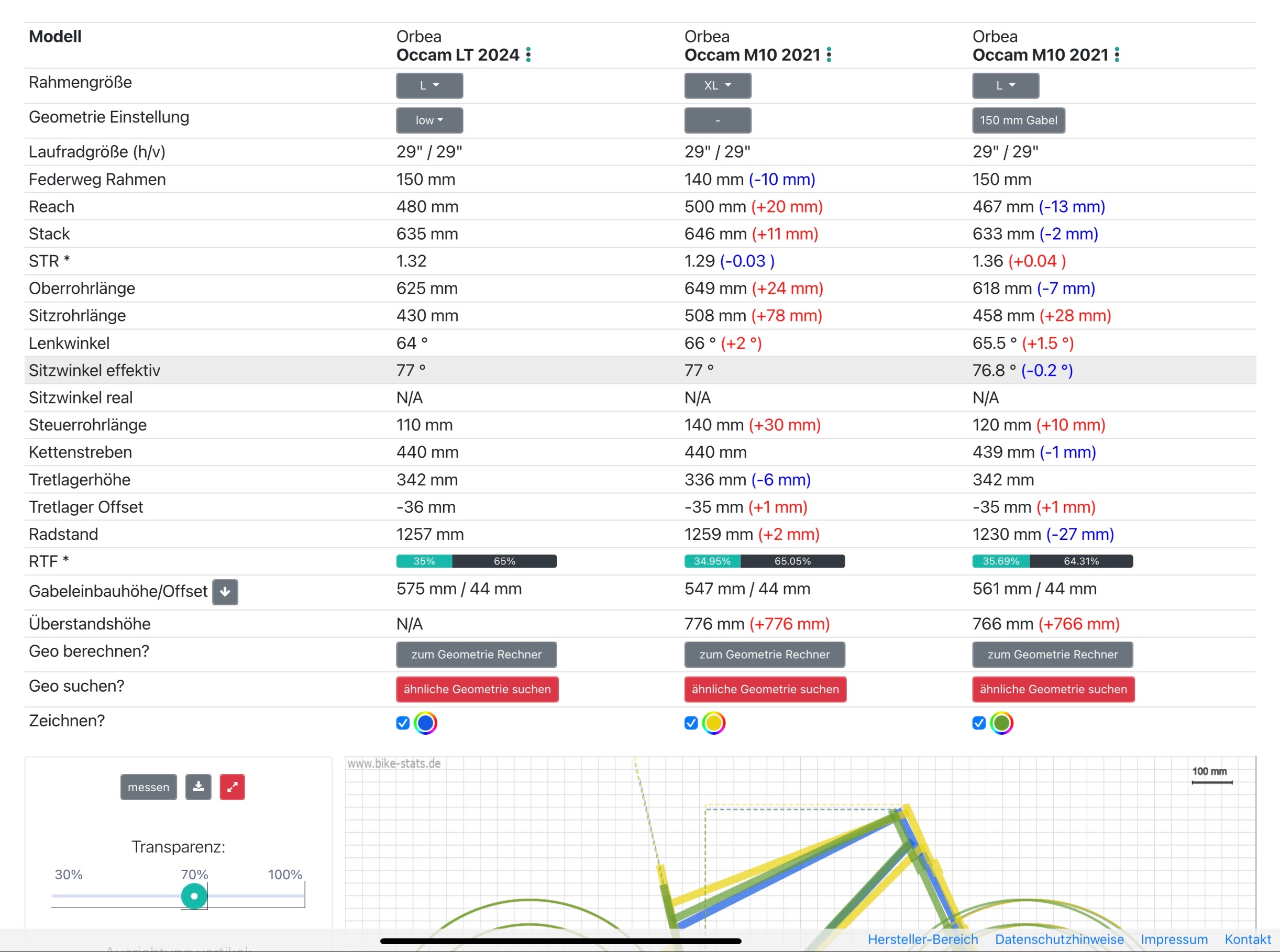This screenshot has height=952, width=1280.
Task: Toggle Zeichnen checkbox of the yellow bike
Action: [x=691, y=723]
